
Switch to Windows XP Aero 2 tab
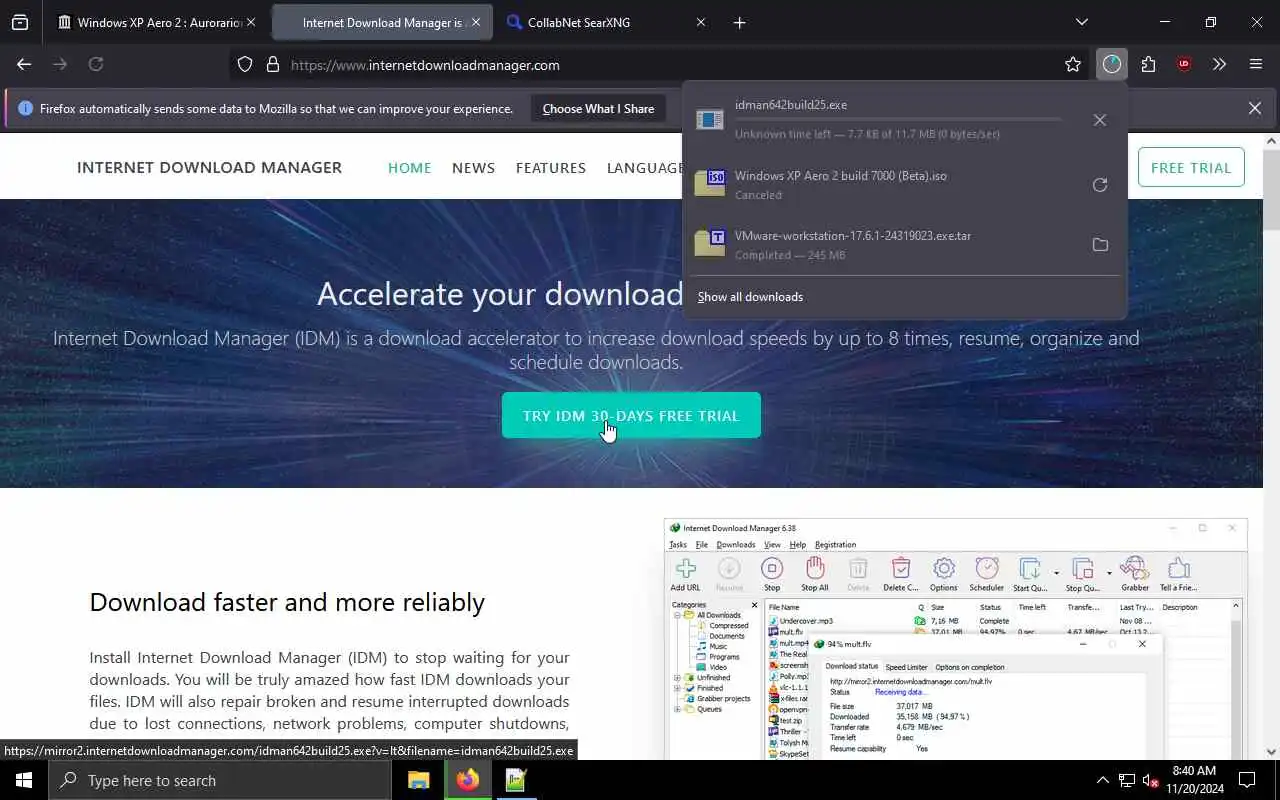tap(157, 22)
